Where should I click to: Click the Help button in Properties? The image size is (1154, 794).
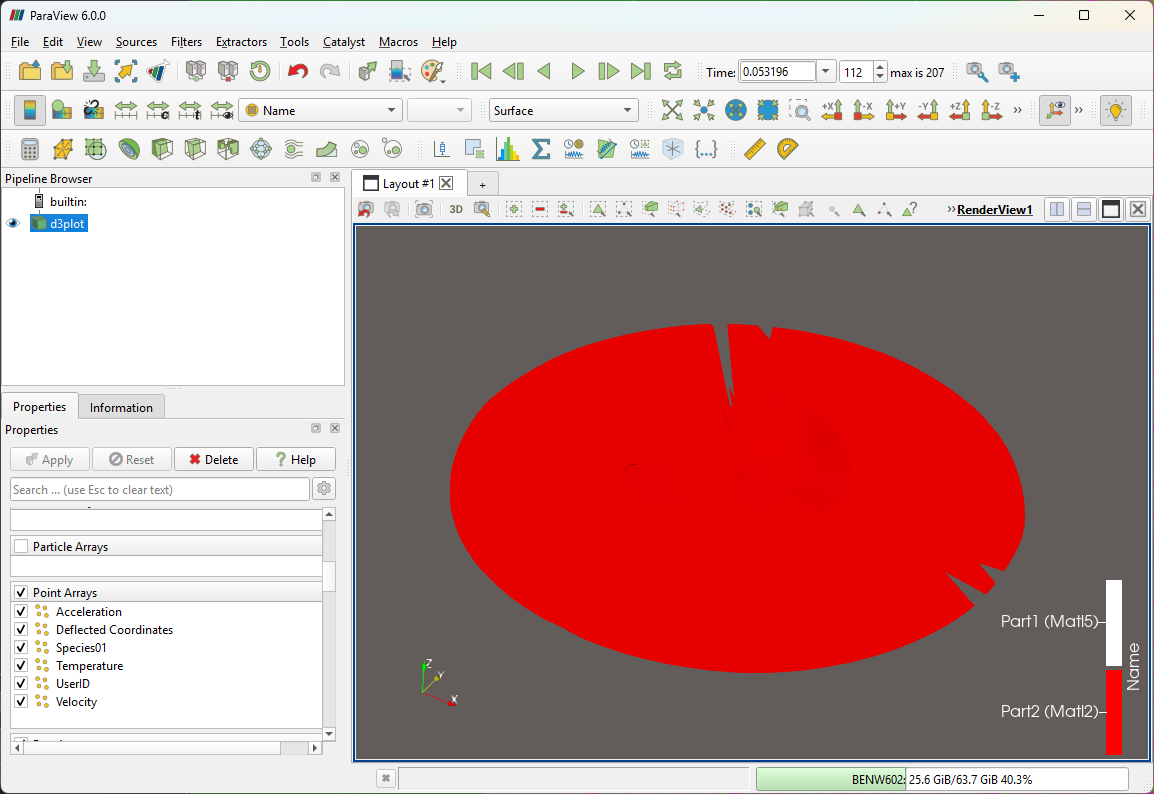(x=295, y=459)
